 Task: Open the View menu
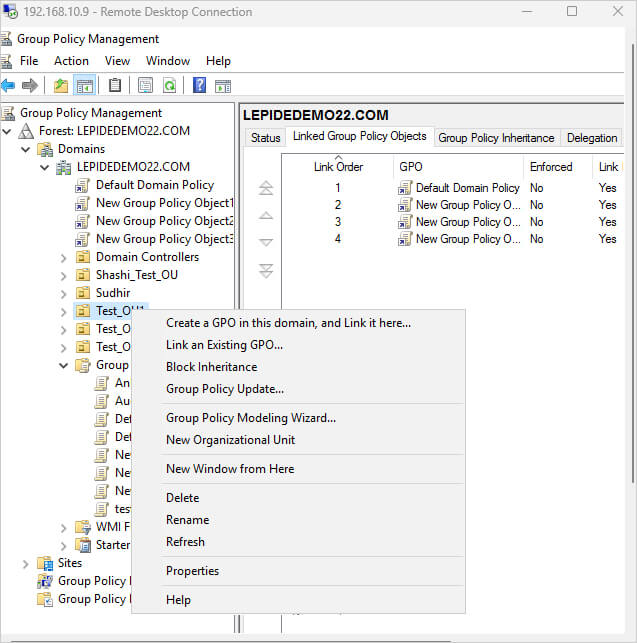(117, 61)
